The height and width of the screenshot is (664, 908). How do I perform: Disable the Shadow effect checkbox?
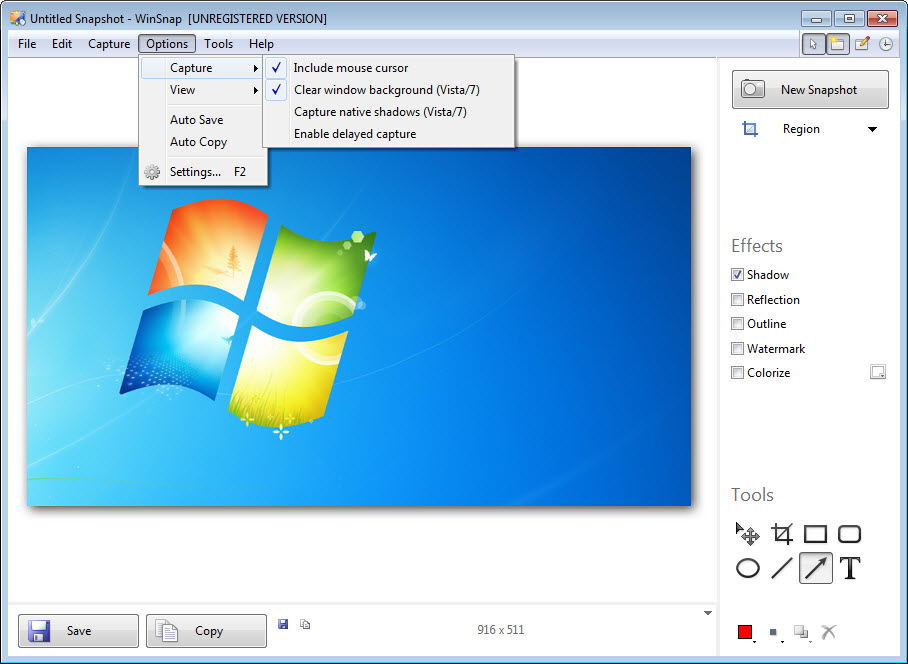point(737,274)
